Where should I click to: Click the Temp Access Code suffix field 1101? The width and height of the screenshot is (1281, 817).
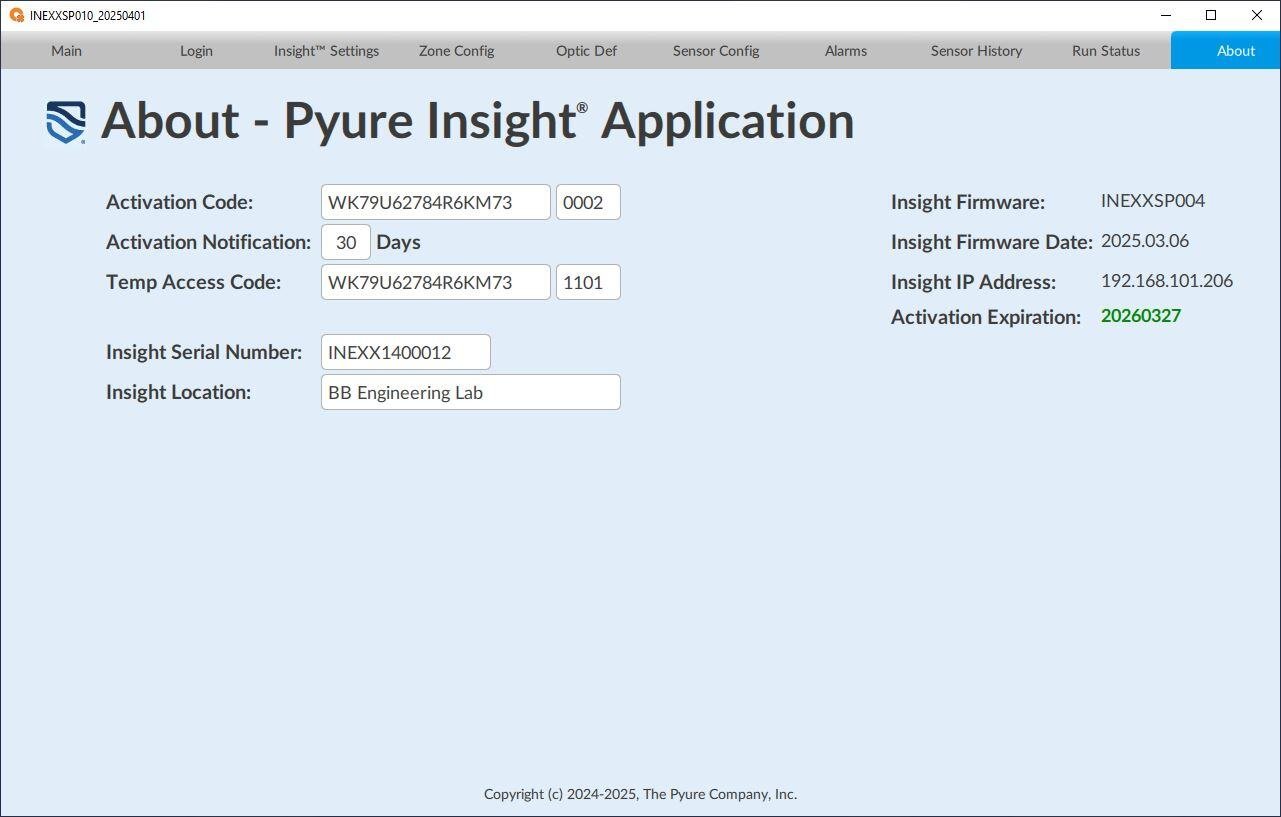[x=588, y=282]
